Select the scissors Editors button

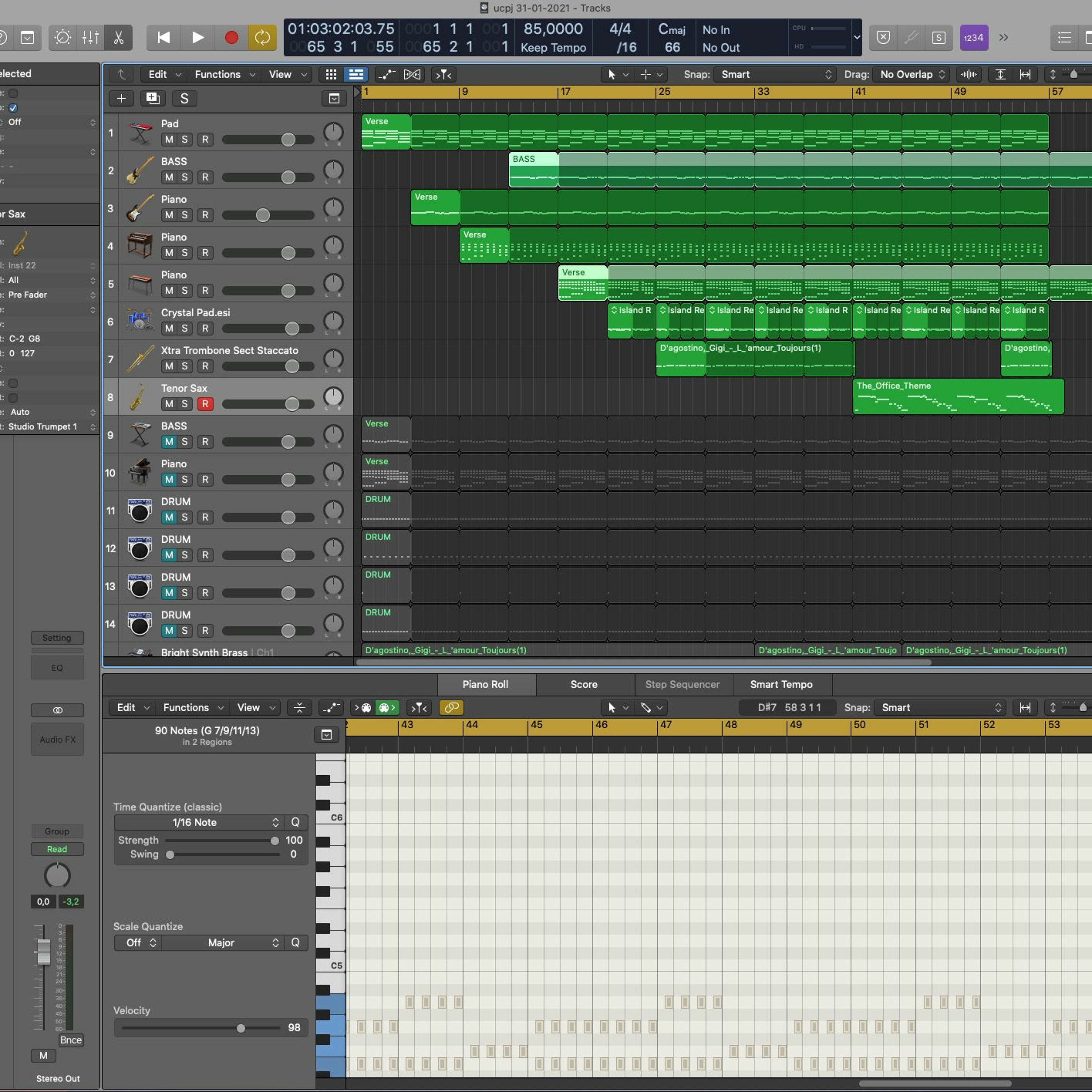(x=118, y=38)
